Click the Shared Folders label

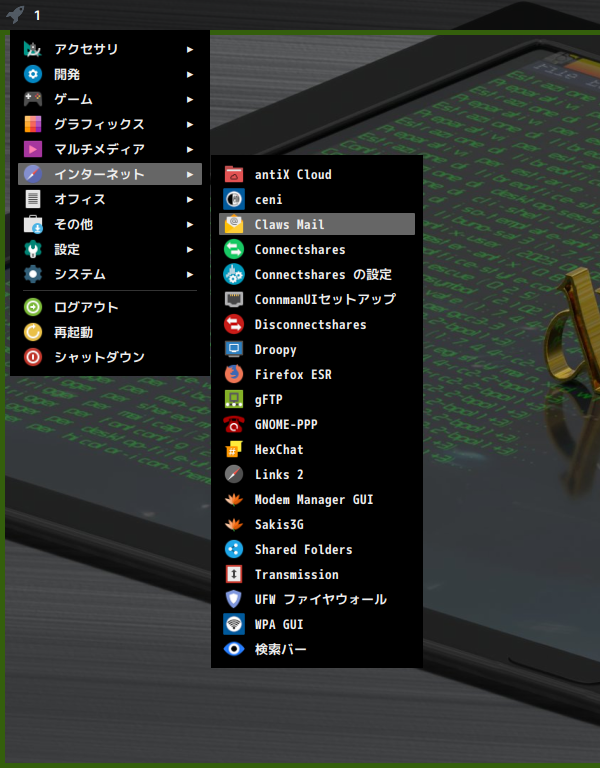tap(304, 549)
